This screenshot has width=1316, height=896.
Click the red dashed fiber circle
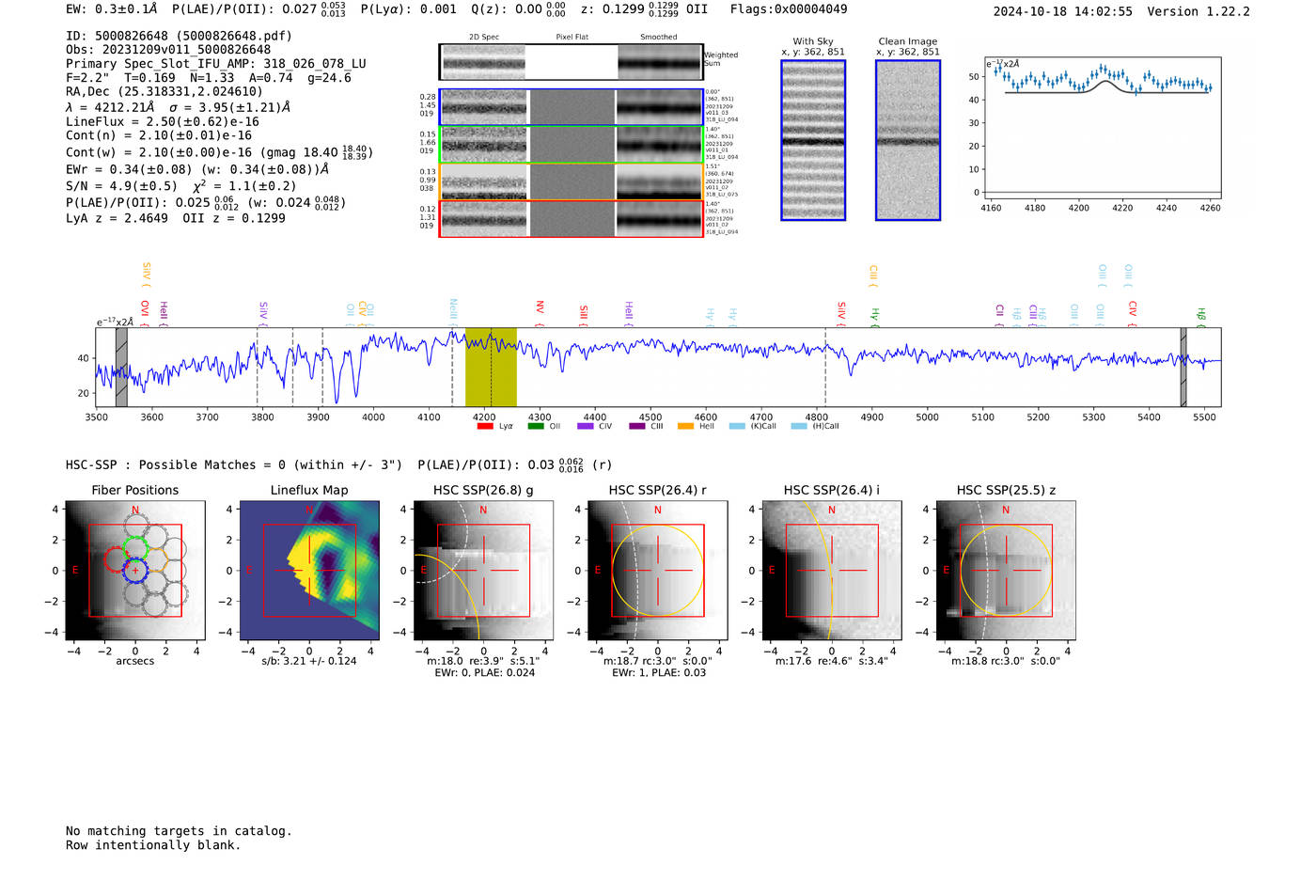coord(117,559)
